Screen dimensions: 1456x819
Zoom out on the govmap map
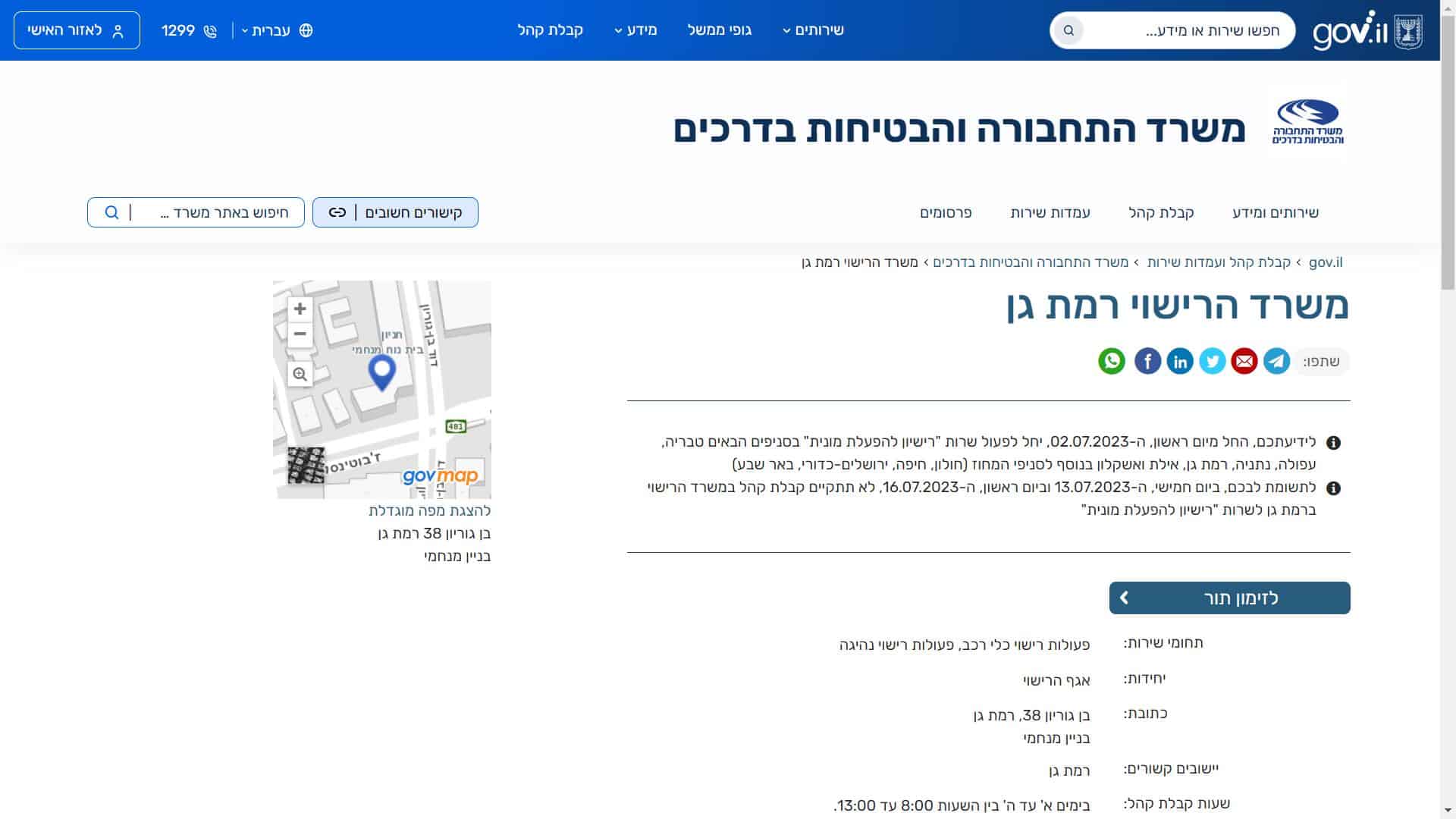[x=300, y=334]
